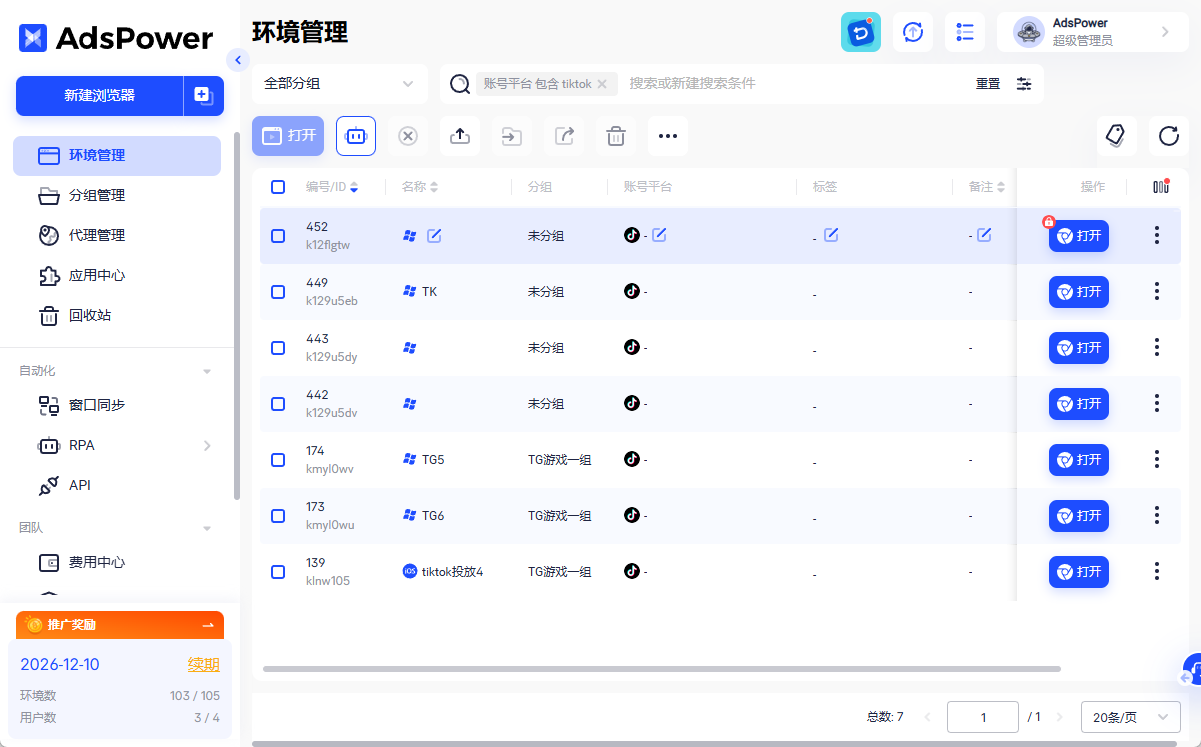Click the upload/export toolbar icon
The image size is (1201, 747).
(x=460, y=136)
